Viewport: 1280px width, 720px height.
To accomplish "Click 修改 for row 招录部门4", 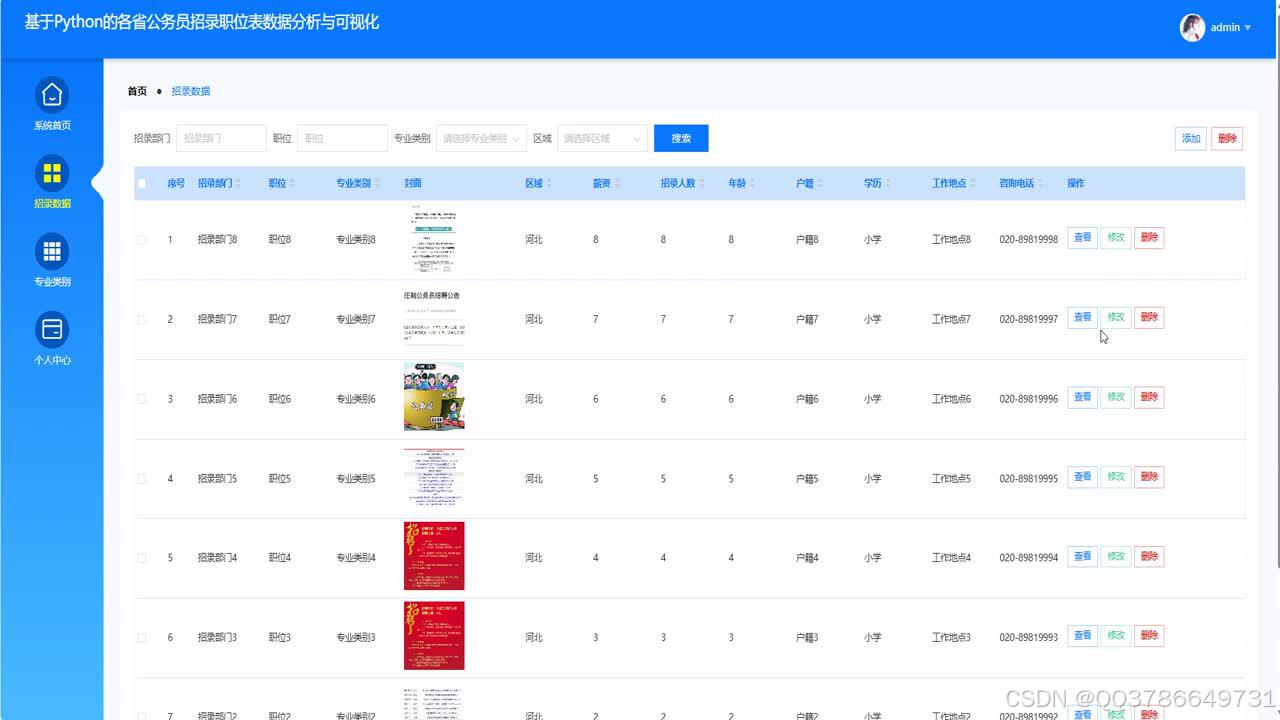I will [1116, 556].
